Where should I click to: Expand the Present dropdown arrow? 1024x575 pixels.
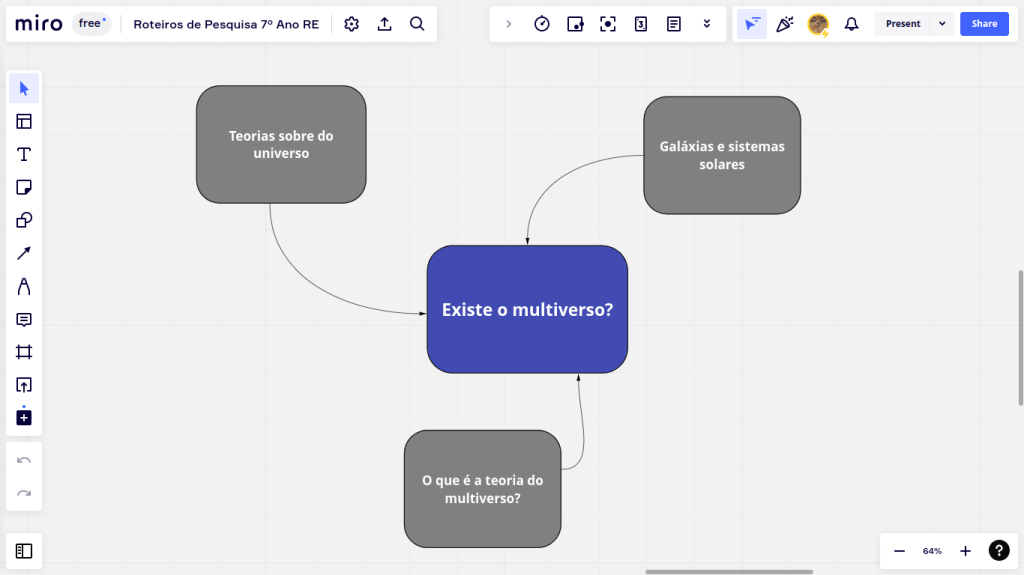point(942,24)
